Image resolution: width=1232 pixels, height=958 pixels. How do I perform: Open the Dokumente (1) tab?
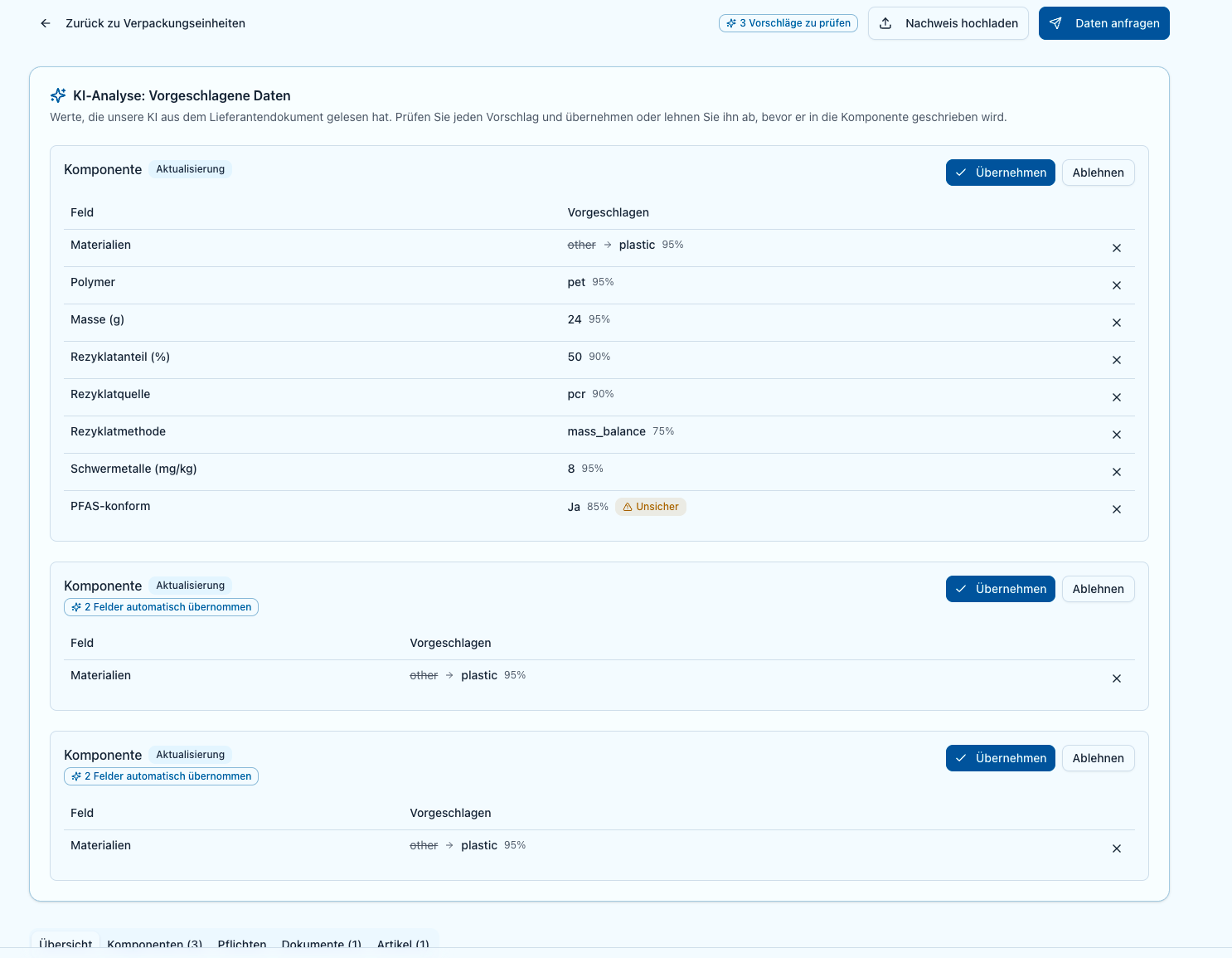(322, 944)
